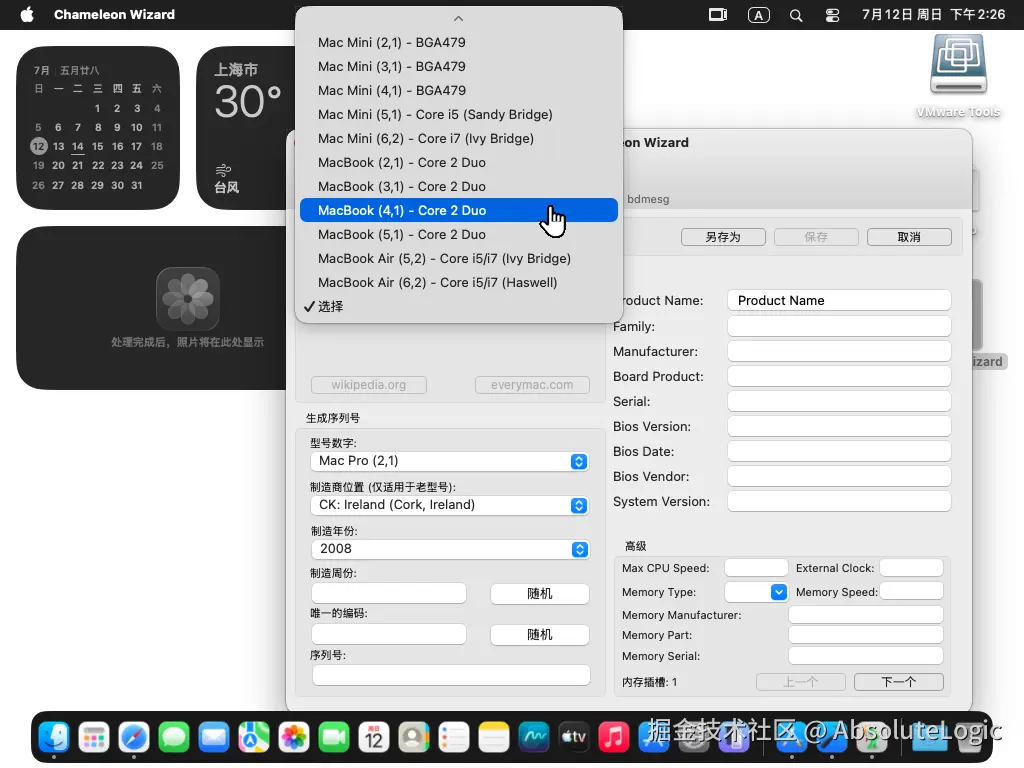Focus the Serial input field
The image size is (1024, 768).
pos(839,401)
